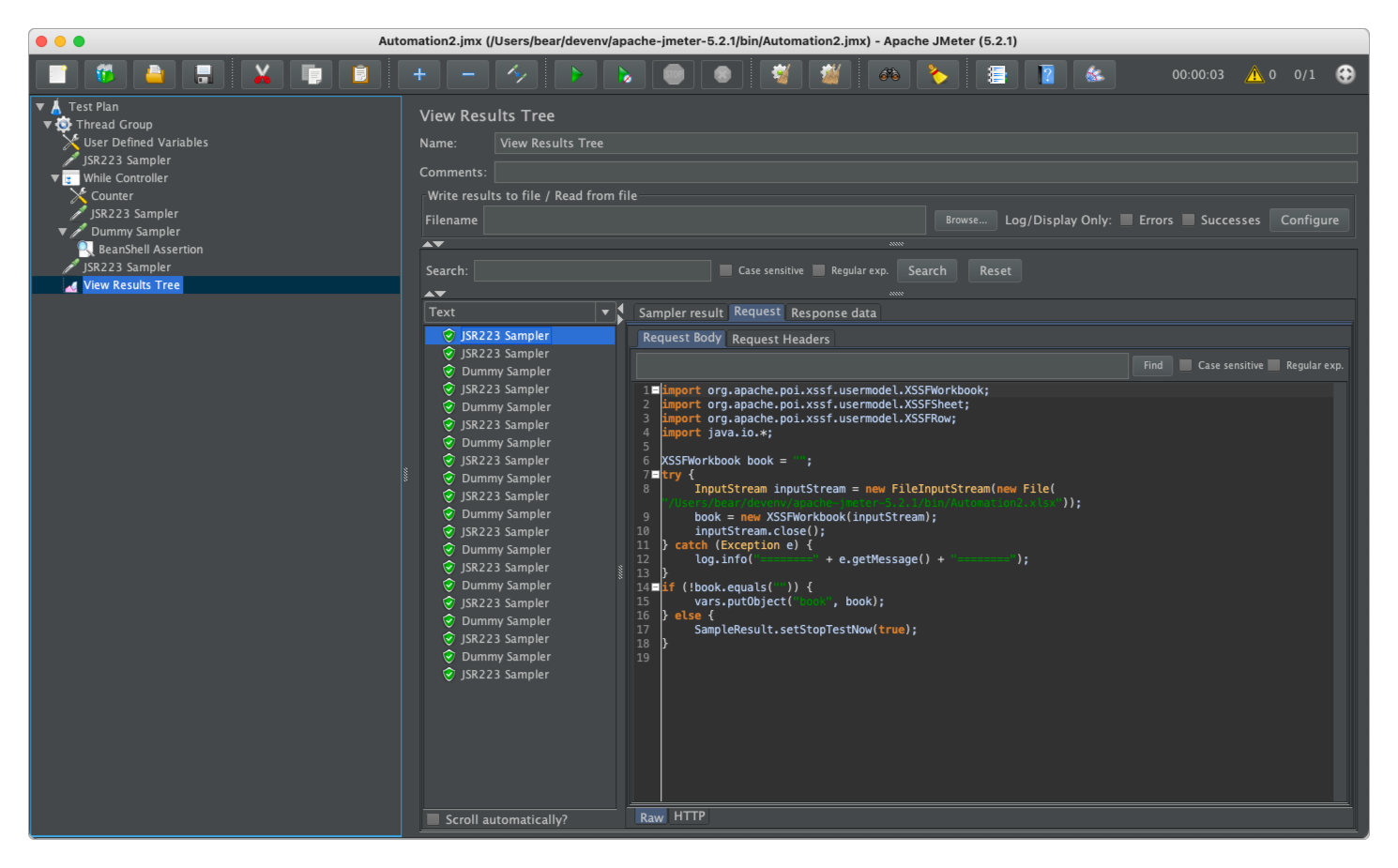Select the Request Body tab
Viewport: 1398px width, 868px height.
click(682, 338)
